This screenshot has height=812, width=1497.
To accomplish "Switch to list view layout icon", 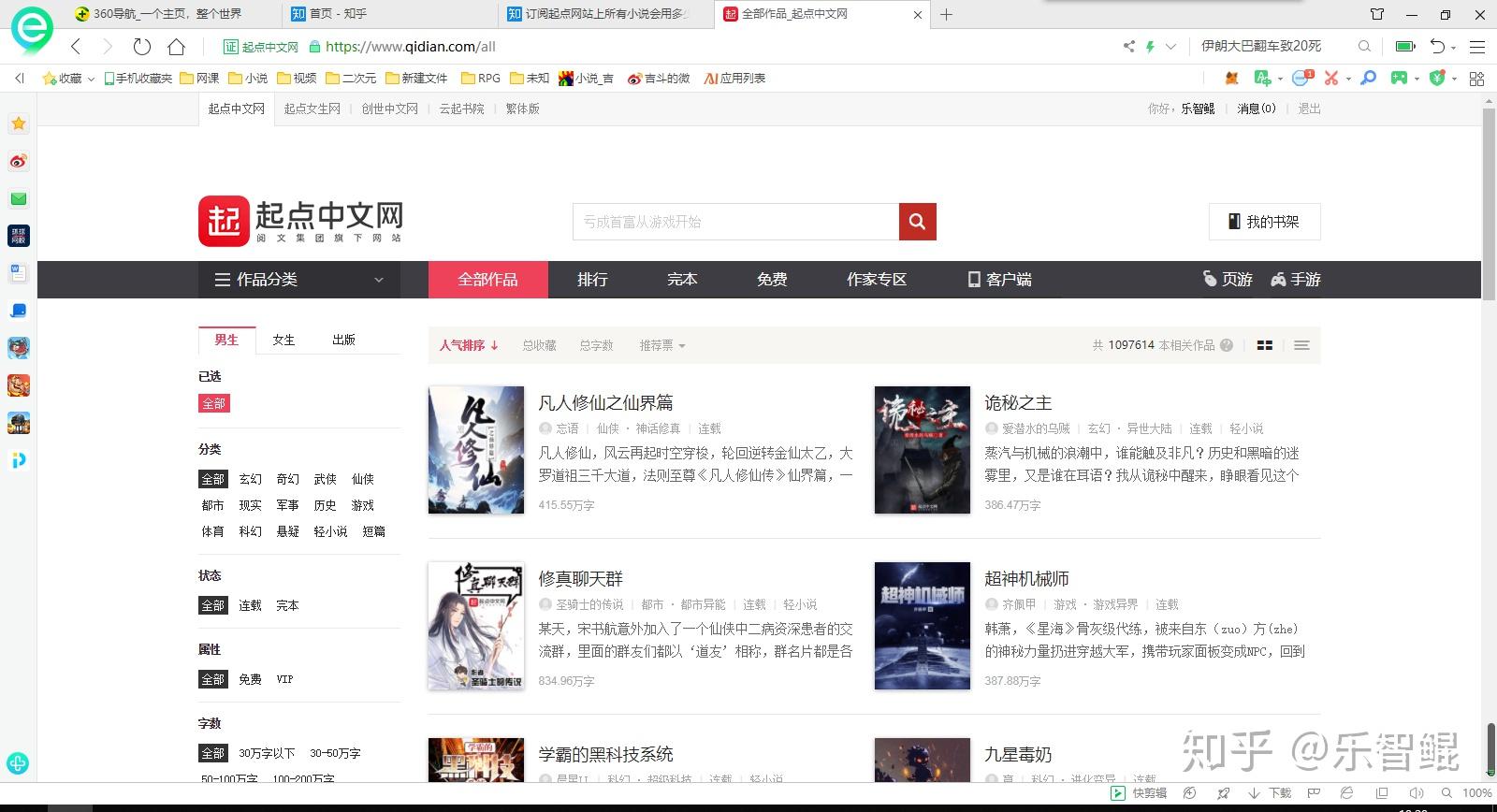I will coord(1301,345).
